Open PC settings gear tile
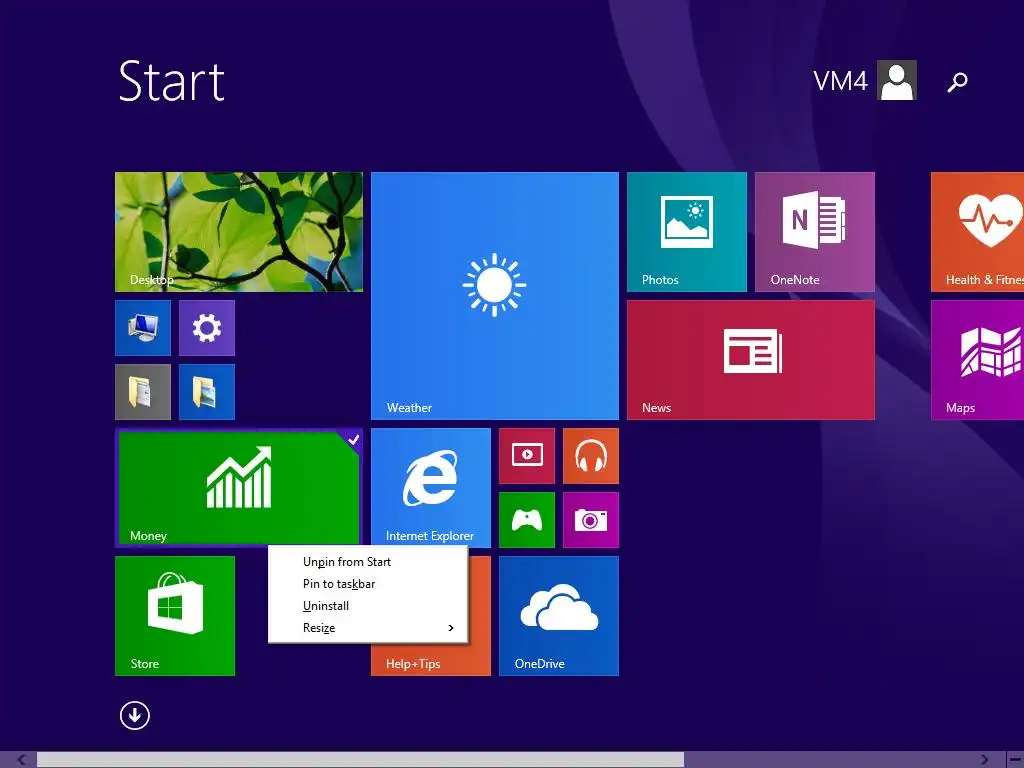The width and height of the screenshot is (1024, 768). point(207,328)
